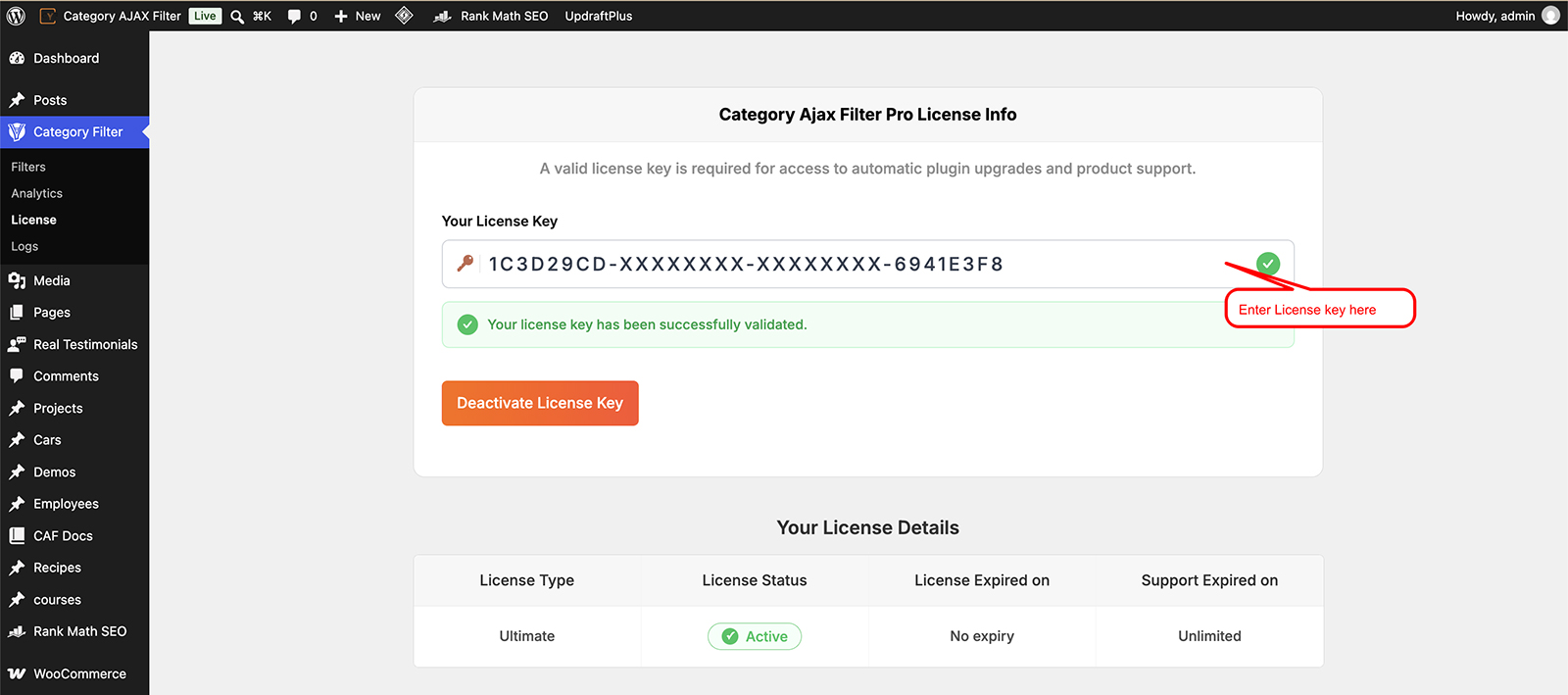The width and height of the screenshot is (1568, 695).
Task: Open the UpdraftPlus admin bar menu
Action: click(599, 16)
